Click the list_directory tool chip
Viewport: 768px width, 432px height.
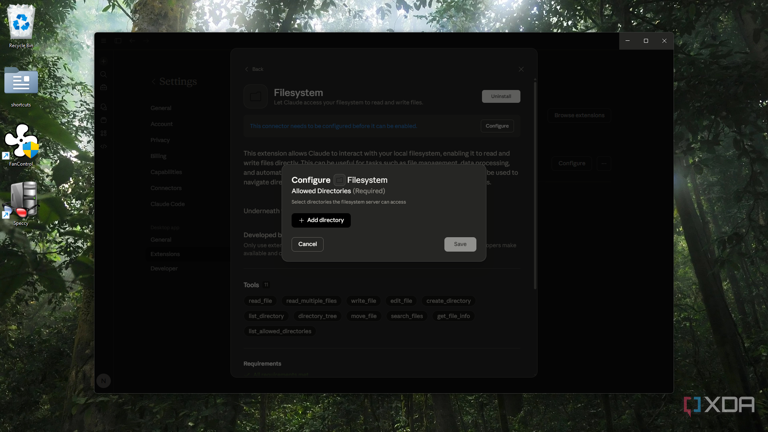266,316
